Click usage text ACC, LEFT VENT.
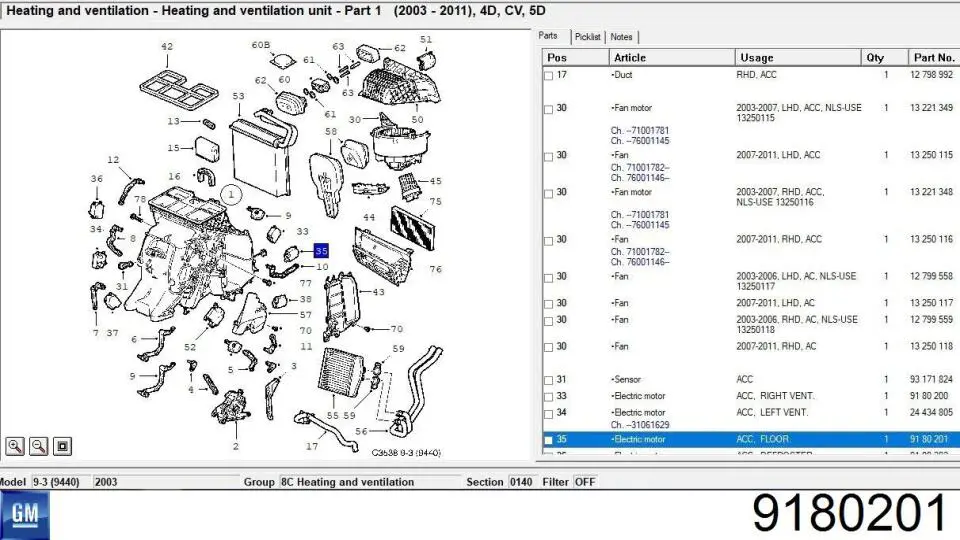Image resolution: width=960 pixels, height=540 pixels. pos(772,413)
